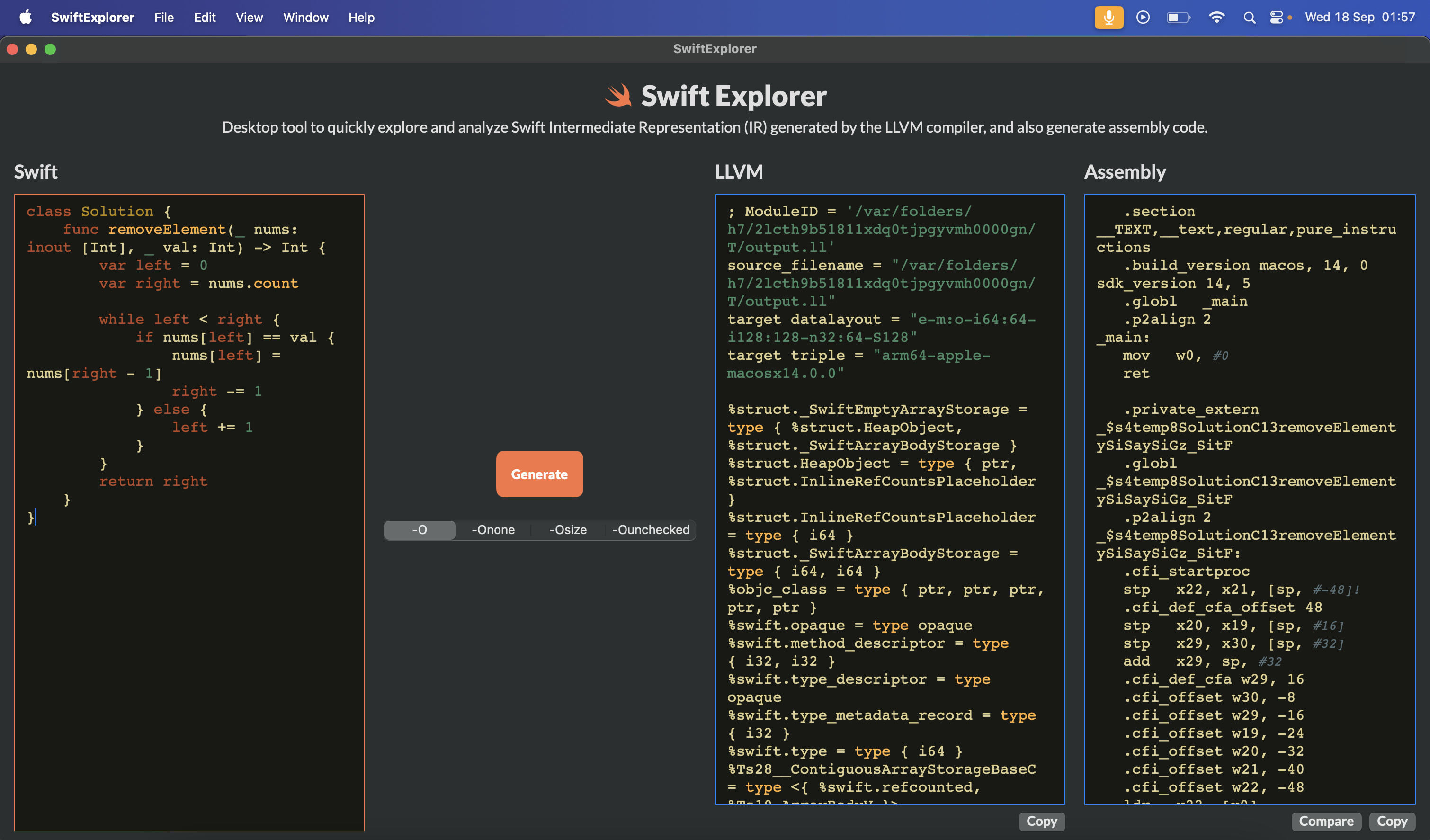The image size is (1430, 840).
Task: Minimize the SwiftExplorer window
Action: click(x=31, y=49)
